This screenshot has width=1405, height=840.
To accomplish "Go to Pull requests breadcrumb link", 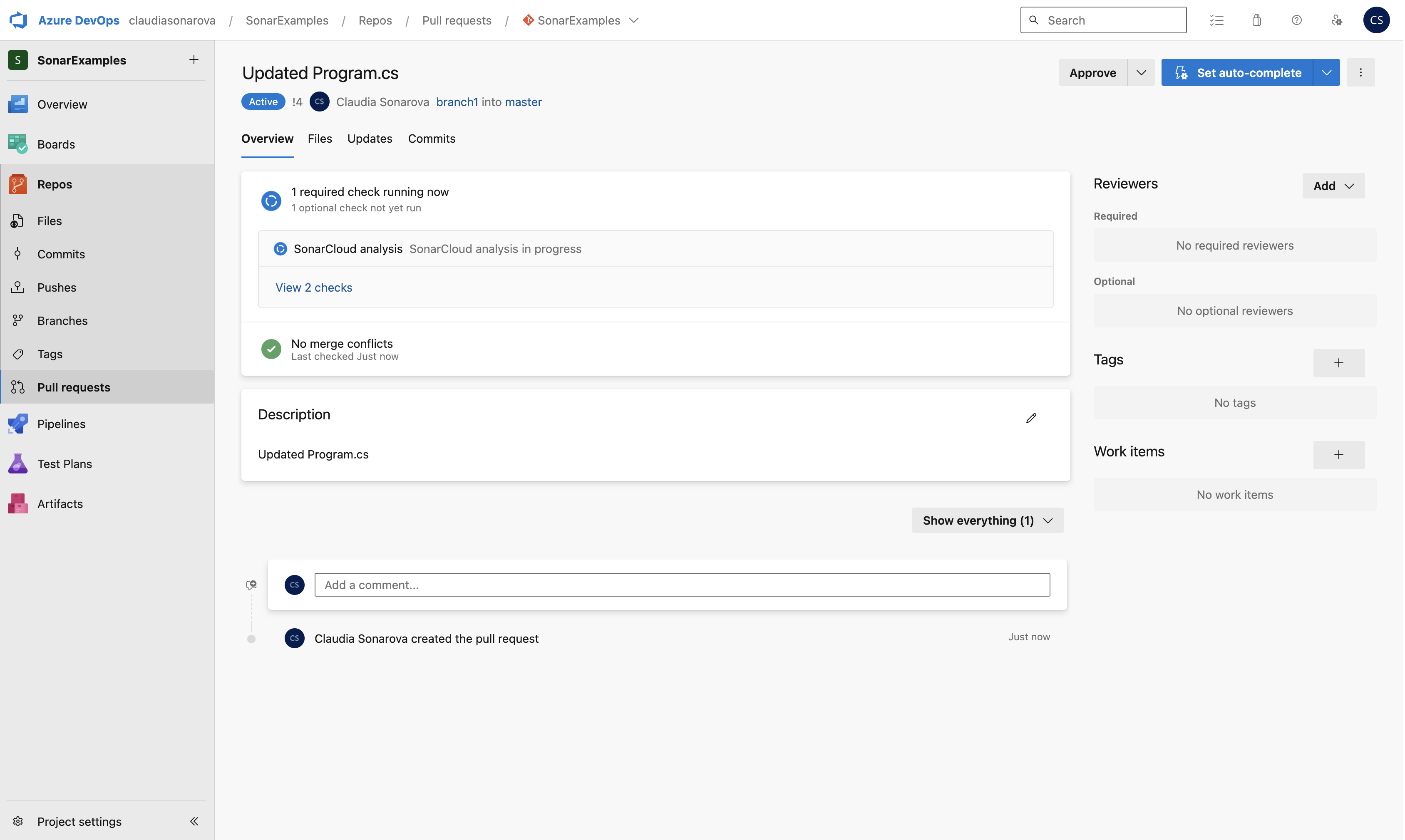I will tap(457, 20).
